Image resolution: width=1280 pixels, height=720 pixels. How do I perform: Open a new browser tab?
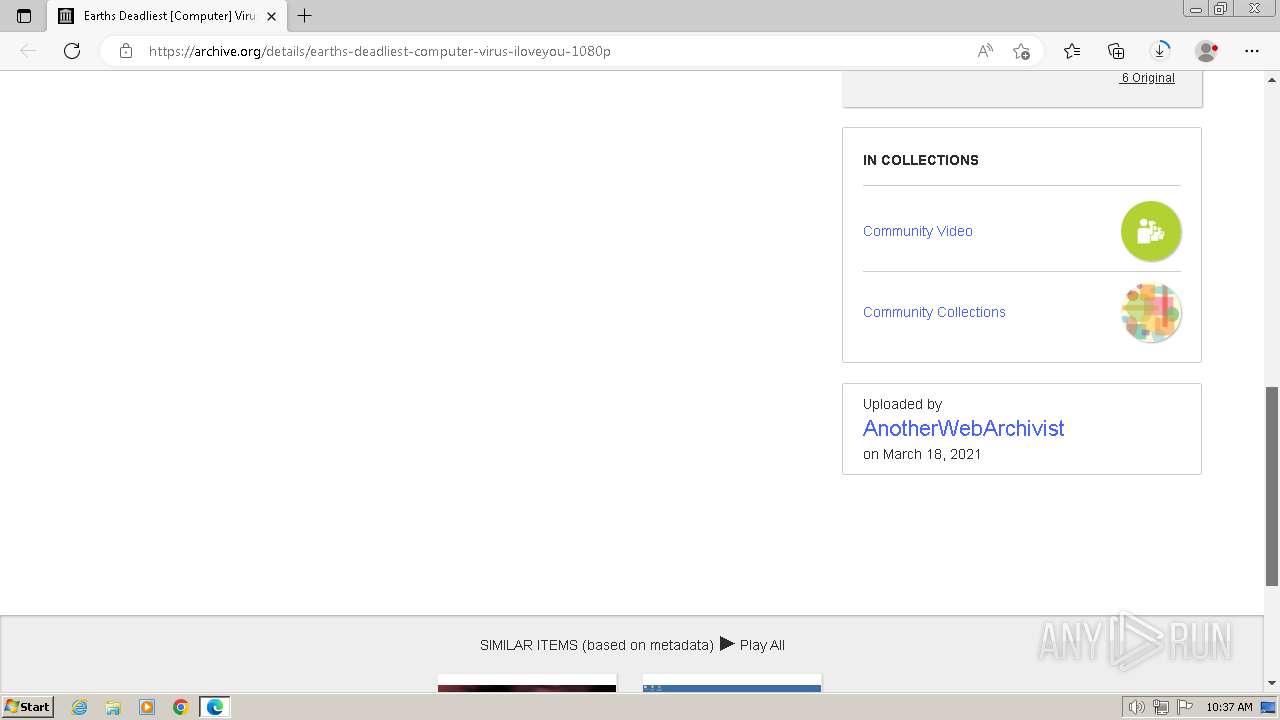tap(305, 16)
